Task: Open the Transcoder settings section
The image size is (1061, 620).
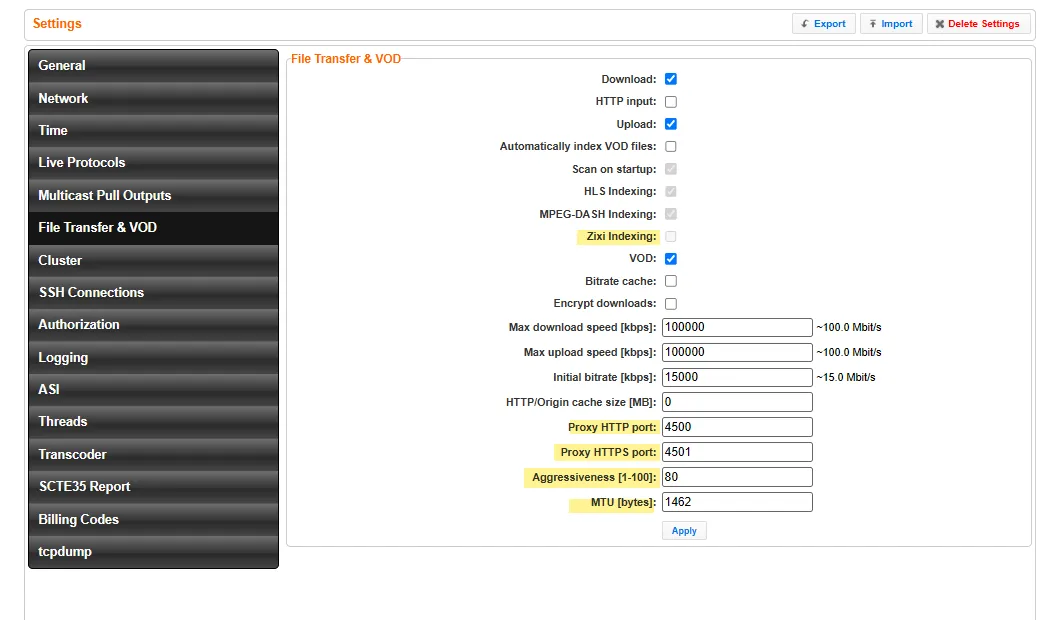Action: click(154, 454)
